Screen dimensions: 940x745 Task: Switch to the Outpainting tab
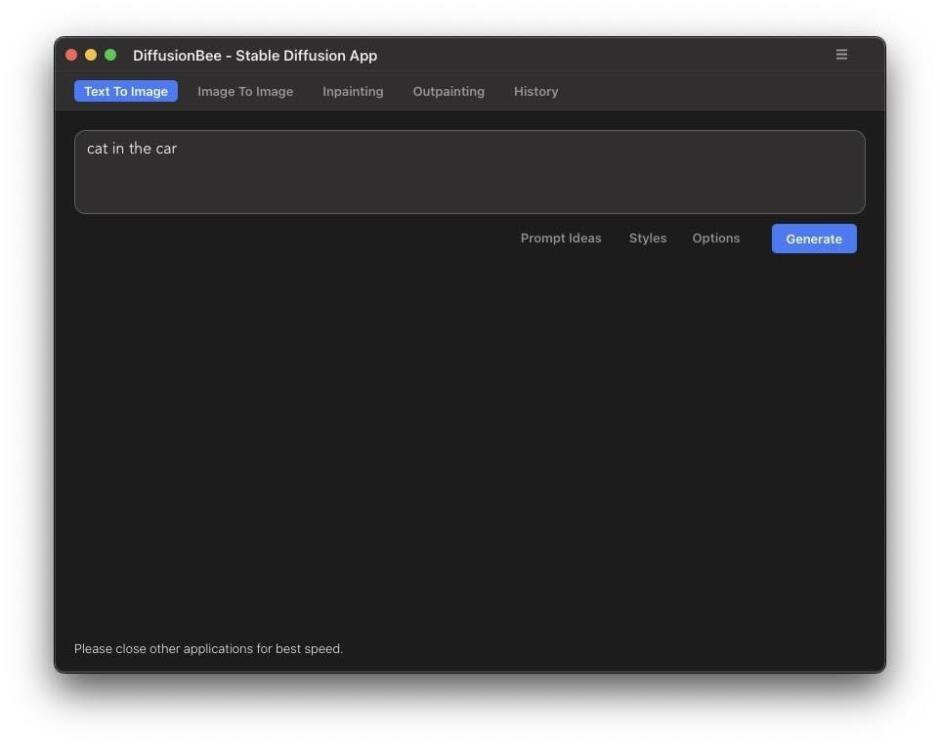pyautogui.click(x=448, y=91)
